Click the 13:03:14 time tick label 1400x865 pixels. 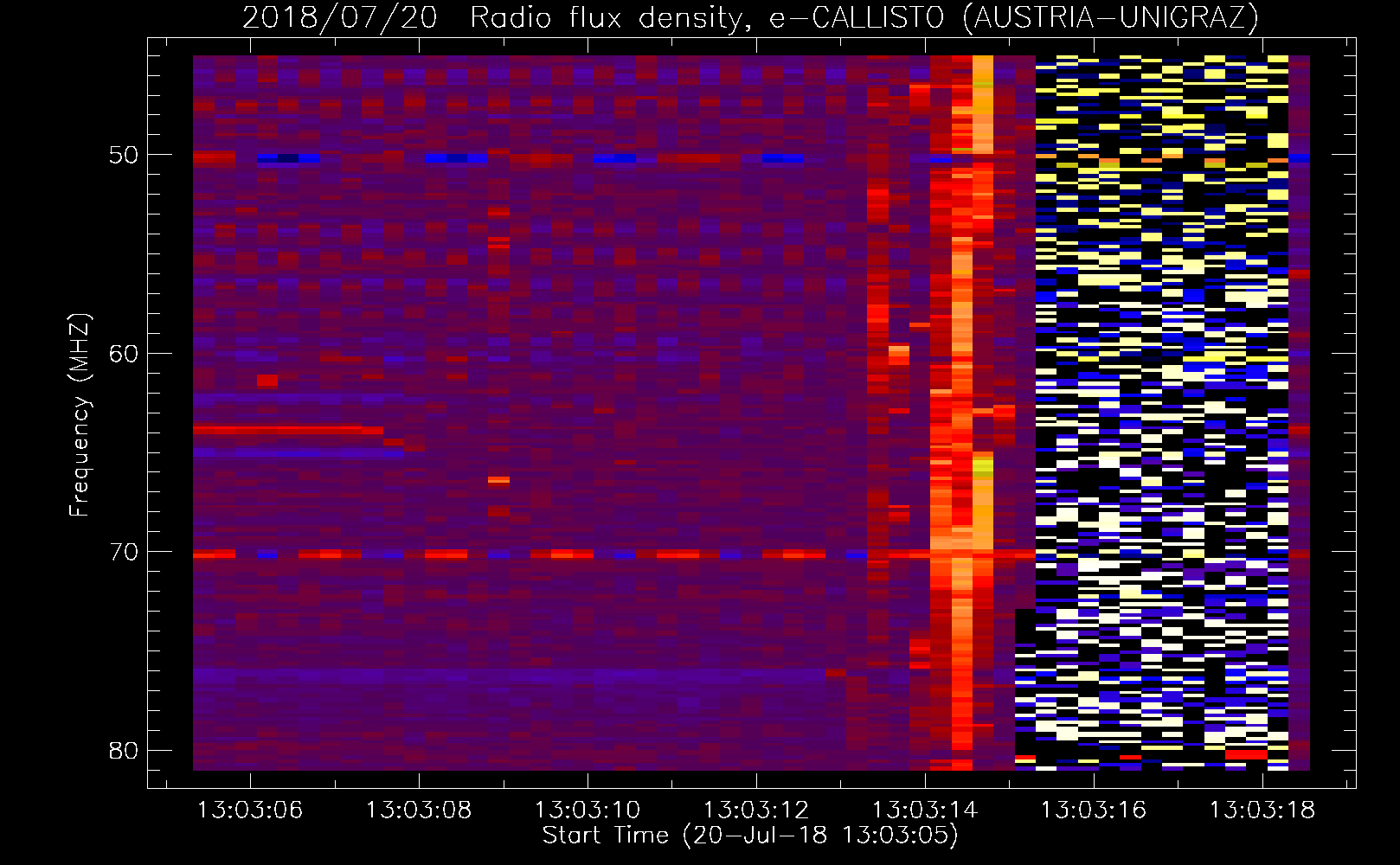click(925, 811)
